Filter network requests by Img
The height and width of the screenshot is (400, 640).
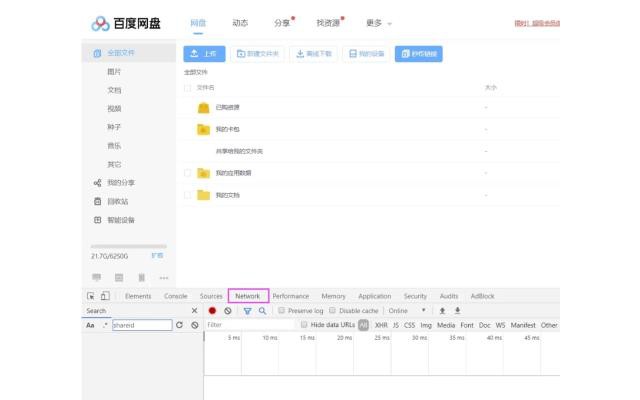(426, 325)
